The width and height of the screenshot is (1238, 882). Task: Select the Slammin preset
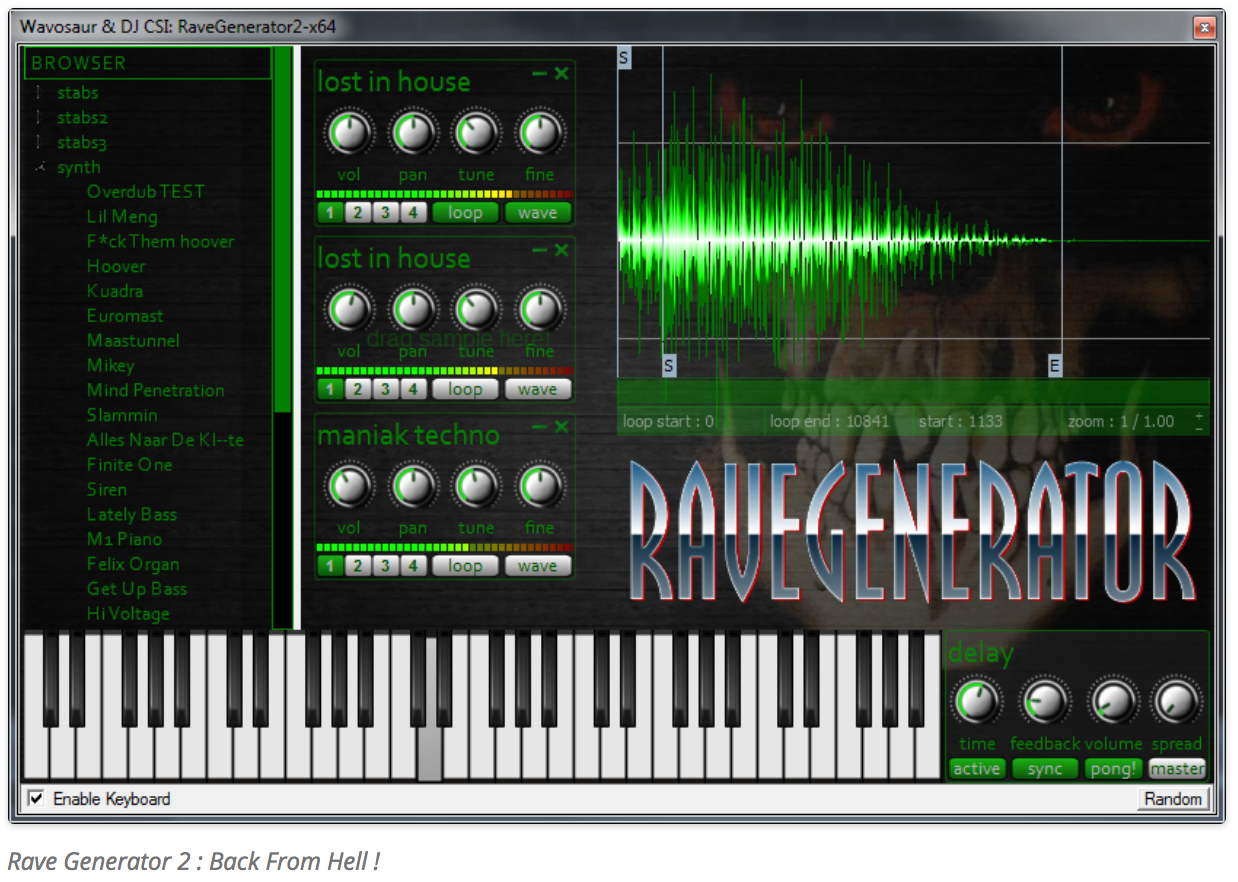coord(122,415)
